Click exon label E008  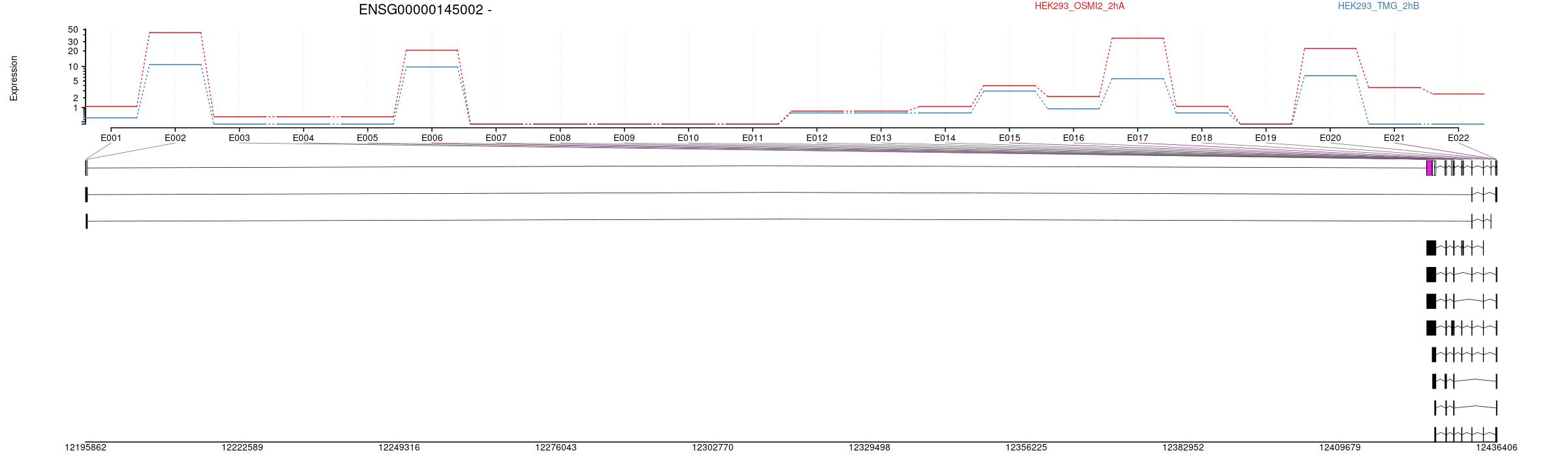(x=560, y=138)
